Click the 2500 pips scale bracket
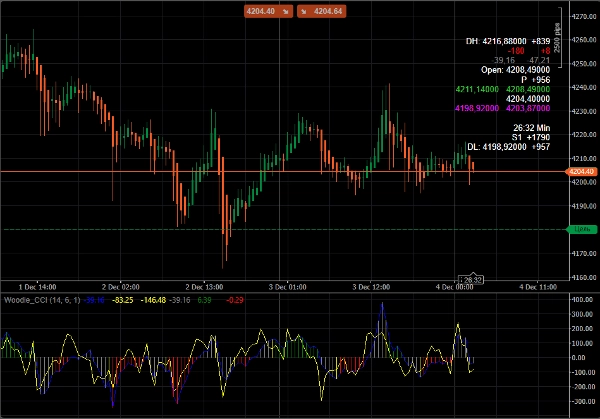Image resolution: width=600 pixels, height=419 pixels. click(556, 37)
